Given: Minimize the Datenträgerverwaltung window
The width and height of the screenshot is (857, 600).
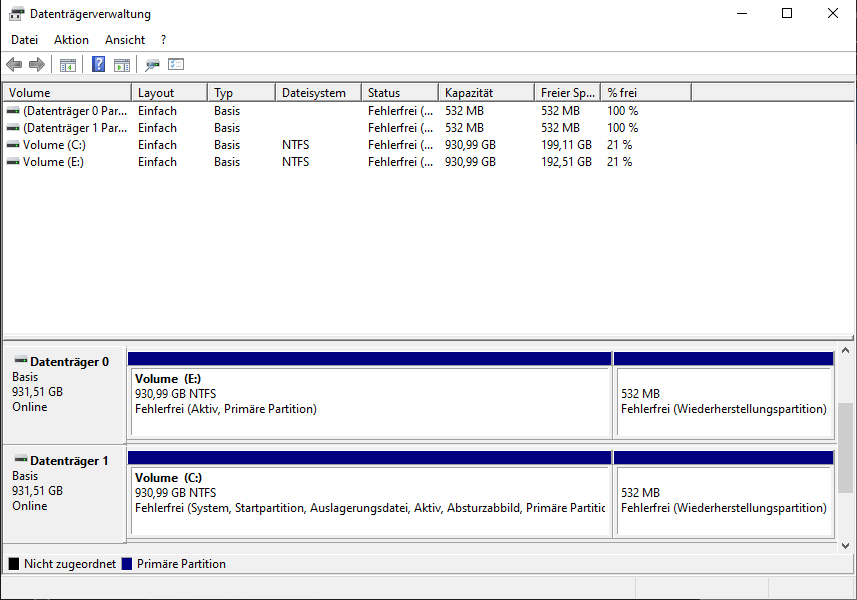Looking at the screenshot, I should [x=742, y=13].
